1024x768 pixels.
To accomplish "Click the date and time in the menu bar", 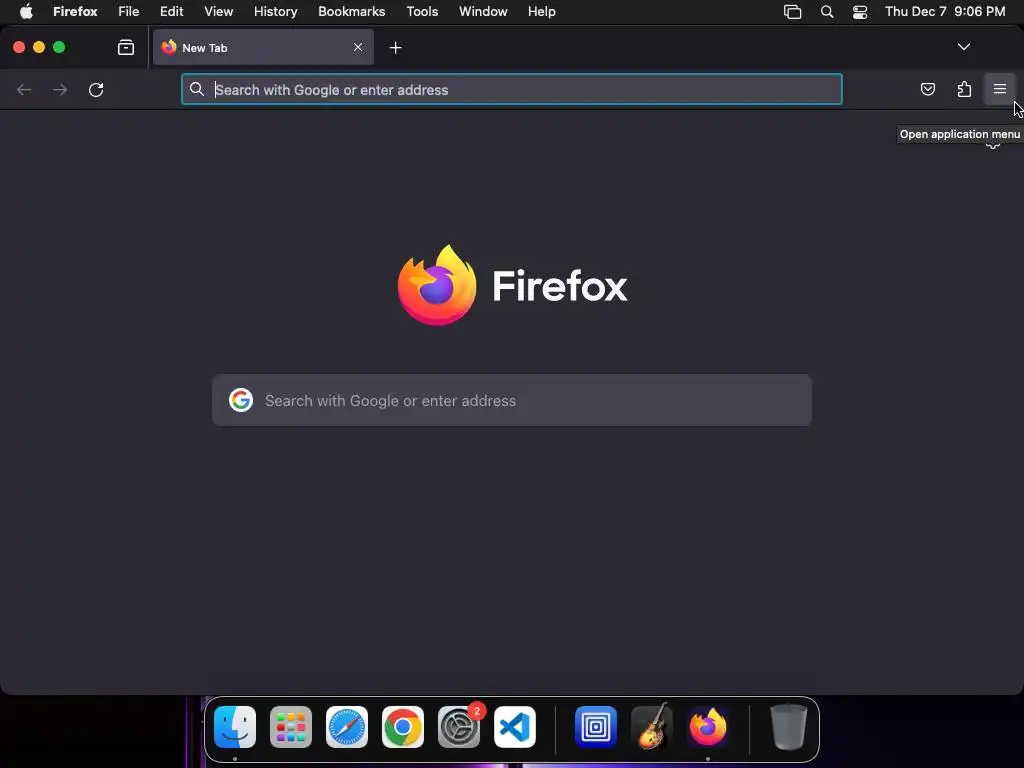I will click(945, 11).
